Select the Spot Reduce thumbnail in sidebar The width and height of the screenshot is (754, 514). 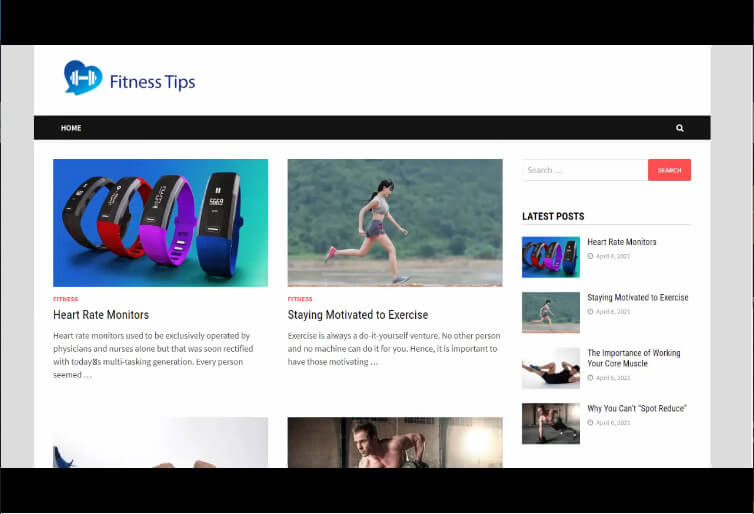(x=551, y=424)
